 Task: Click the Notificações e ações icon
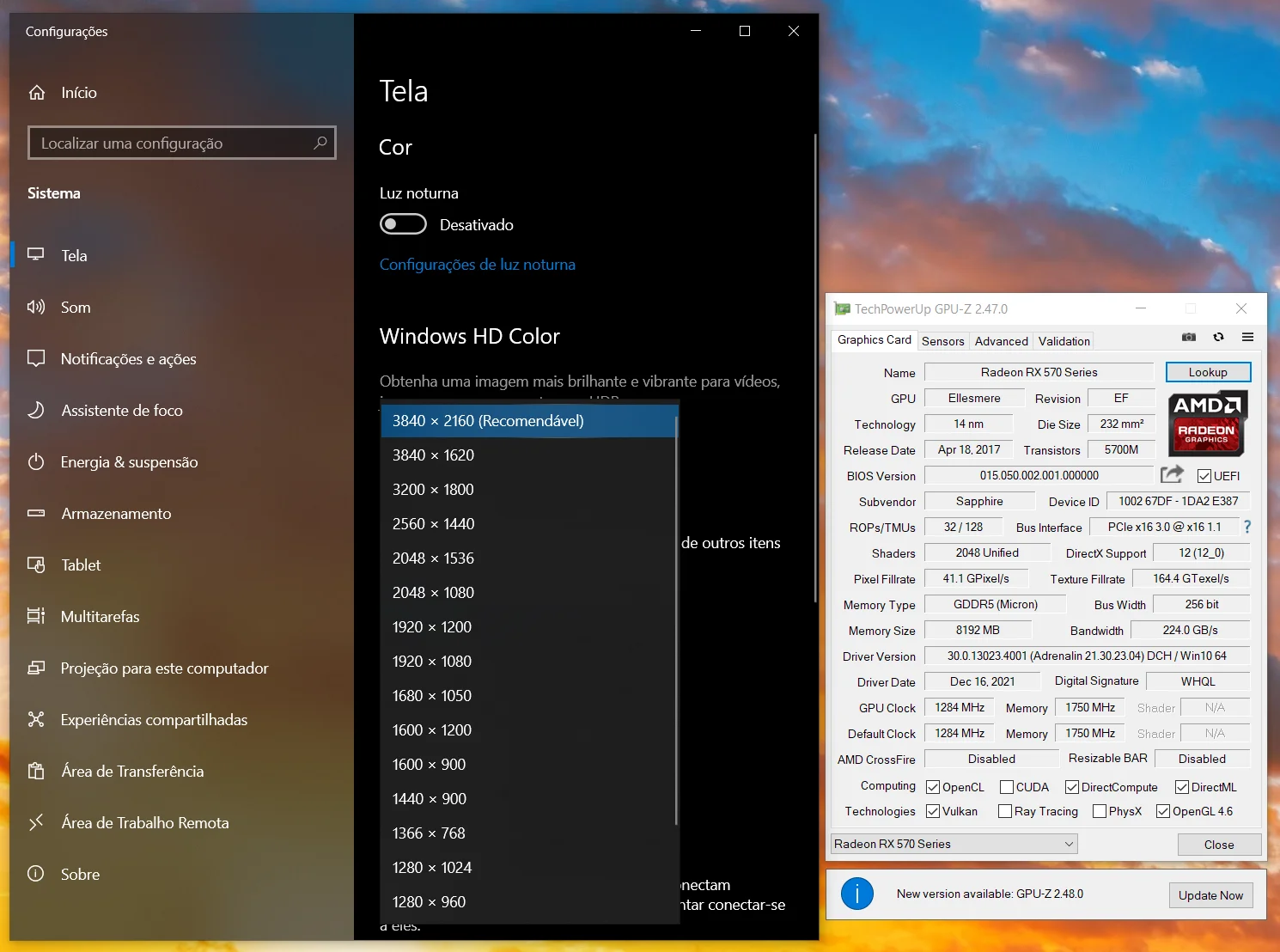point(36,358)
